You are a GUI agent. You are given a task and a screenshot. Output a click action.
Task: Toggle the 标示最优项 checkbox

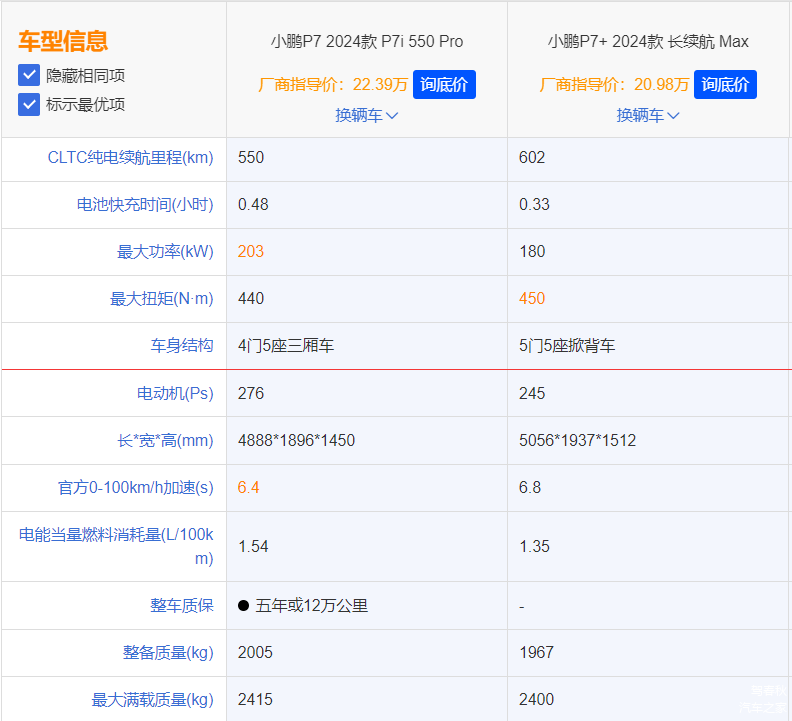tap(29, 104)
